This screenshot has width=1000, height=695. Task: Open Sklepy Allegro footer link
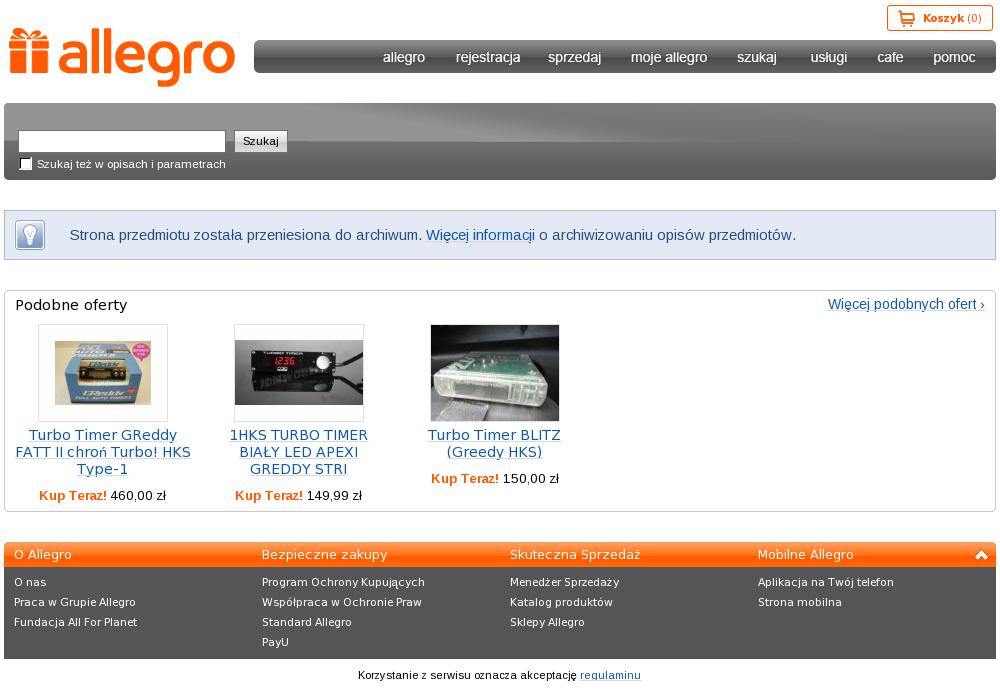pos(547,622)
